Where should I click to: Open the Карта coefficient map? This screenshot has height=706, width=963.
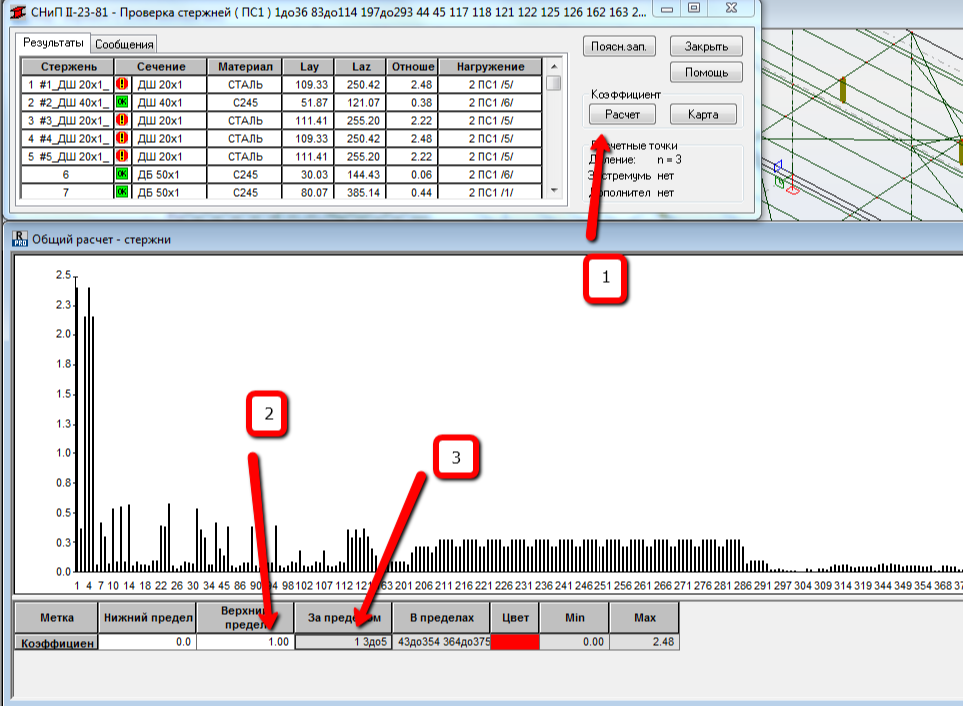pyautogui.click(x=703, y=115)
